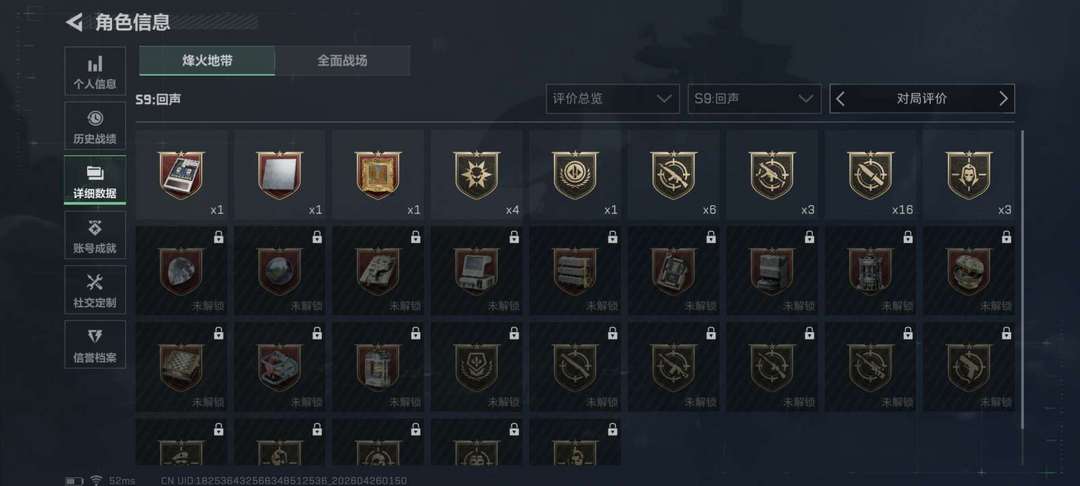1080x486 pixels.
Task: Switch to the 全面战场 tab
Action: tap(342, 61)
